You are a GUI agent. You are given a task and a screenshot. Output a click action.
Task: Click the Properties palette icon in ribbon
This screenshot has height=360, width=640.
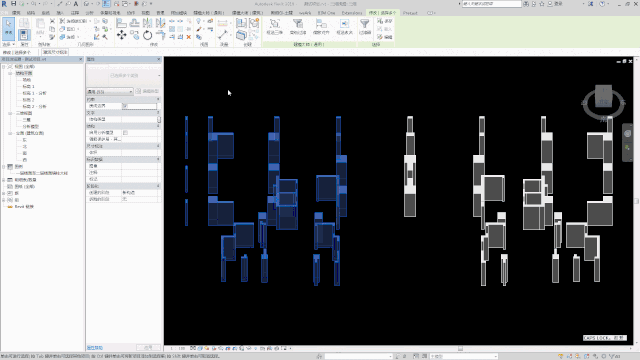tap(24, 35)
